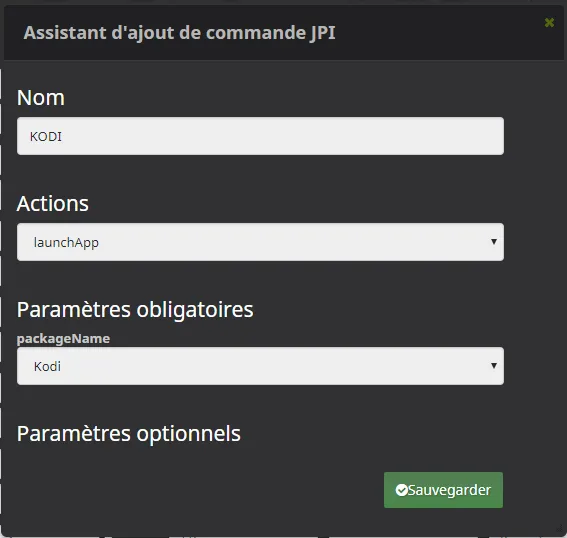Click the Nom heading text
This screenshot has width=567, height=538.
(40, 98)
